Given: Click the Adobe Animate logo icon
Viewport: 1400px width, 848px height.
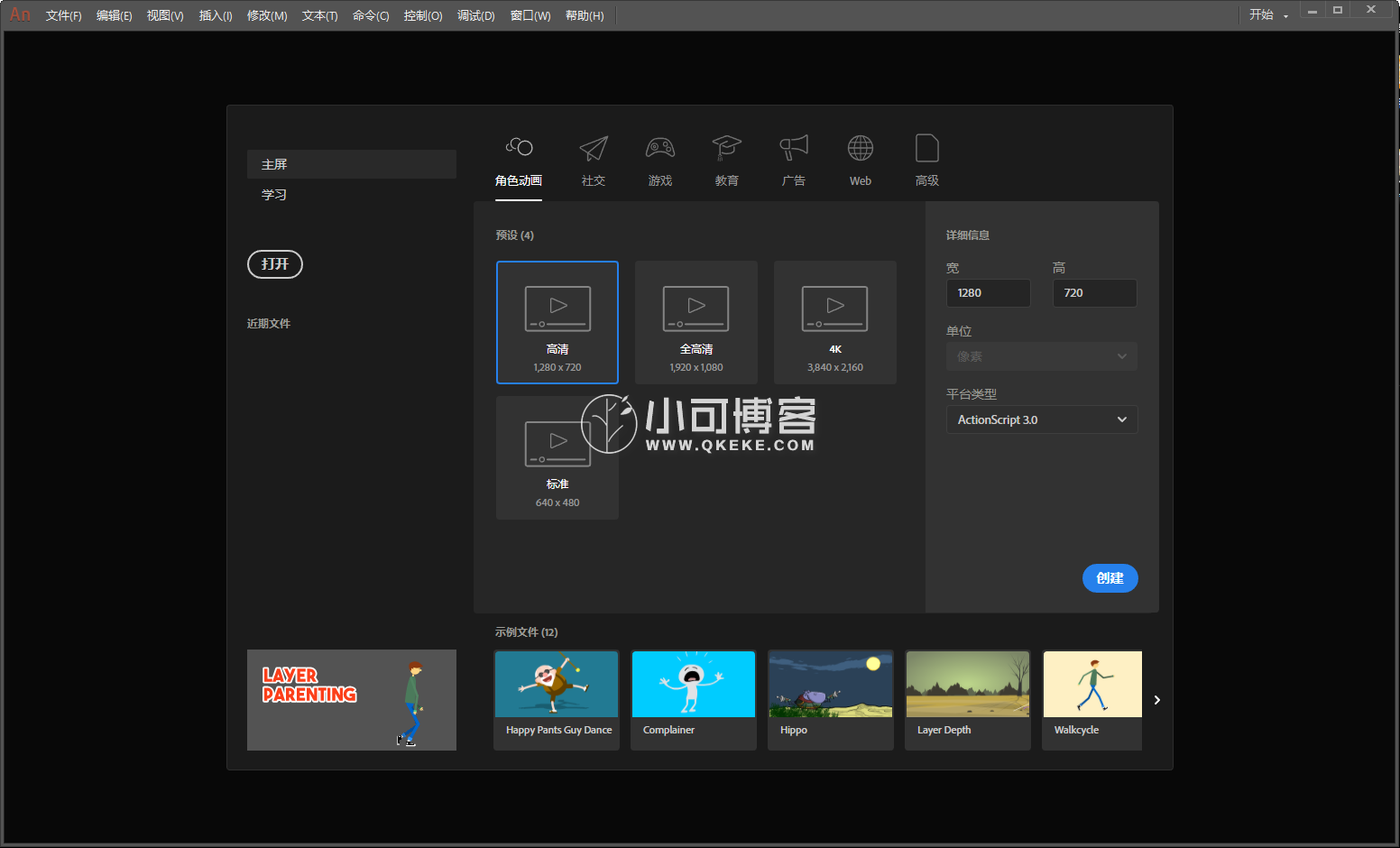Looking at the screenshot, I should [x=20, y=14].
